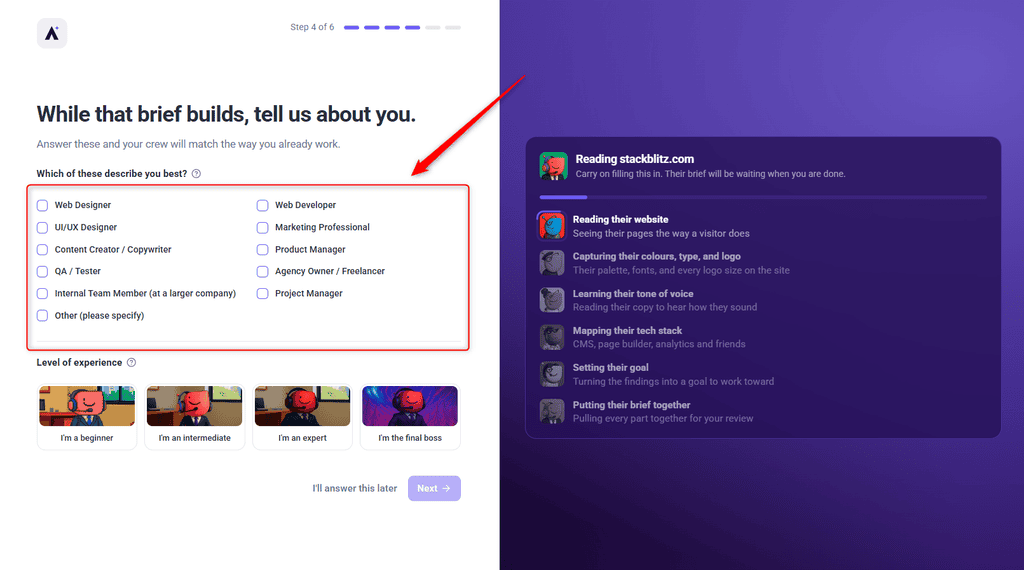
Task: Check the UI/UX Designer checkbox
Action: tap(42, 228)
